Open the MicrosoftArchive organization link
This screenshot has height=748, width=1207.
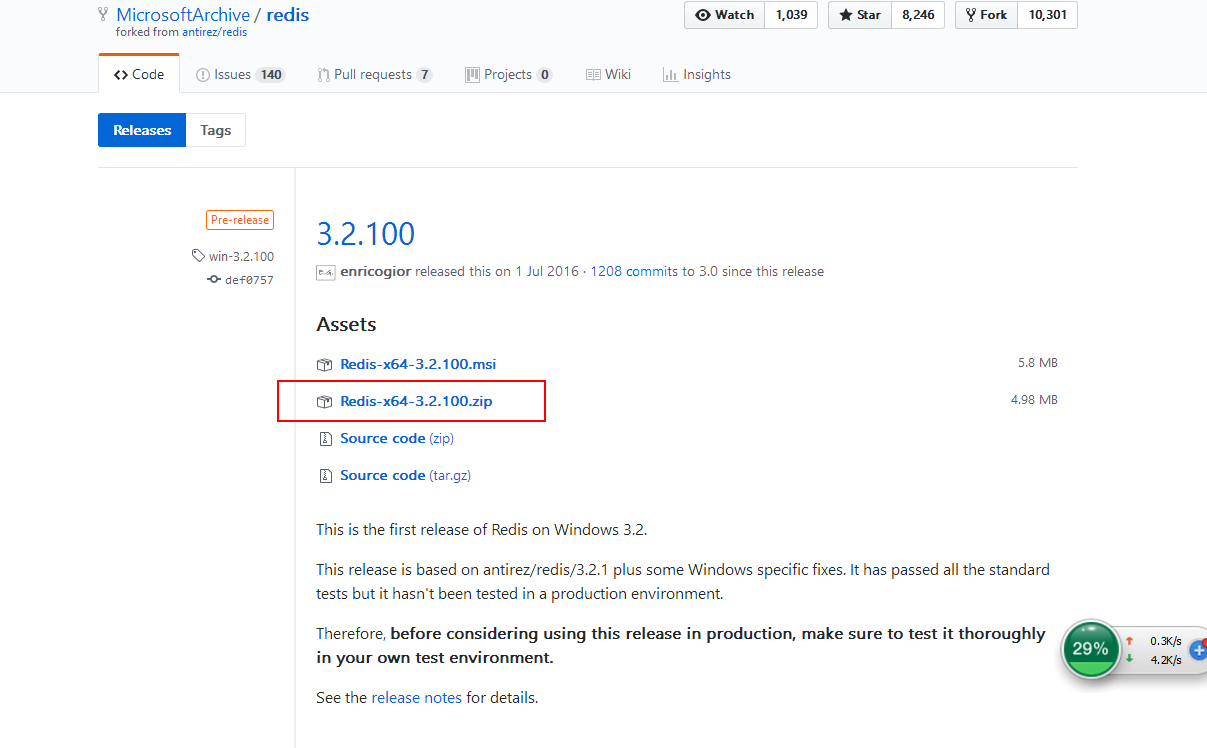click(183, 14)
